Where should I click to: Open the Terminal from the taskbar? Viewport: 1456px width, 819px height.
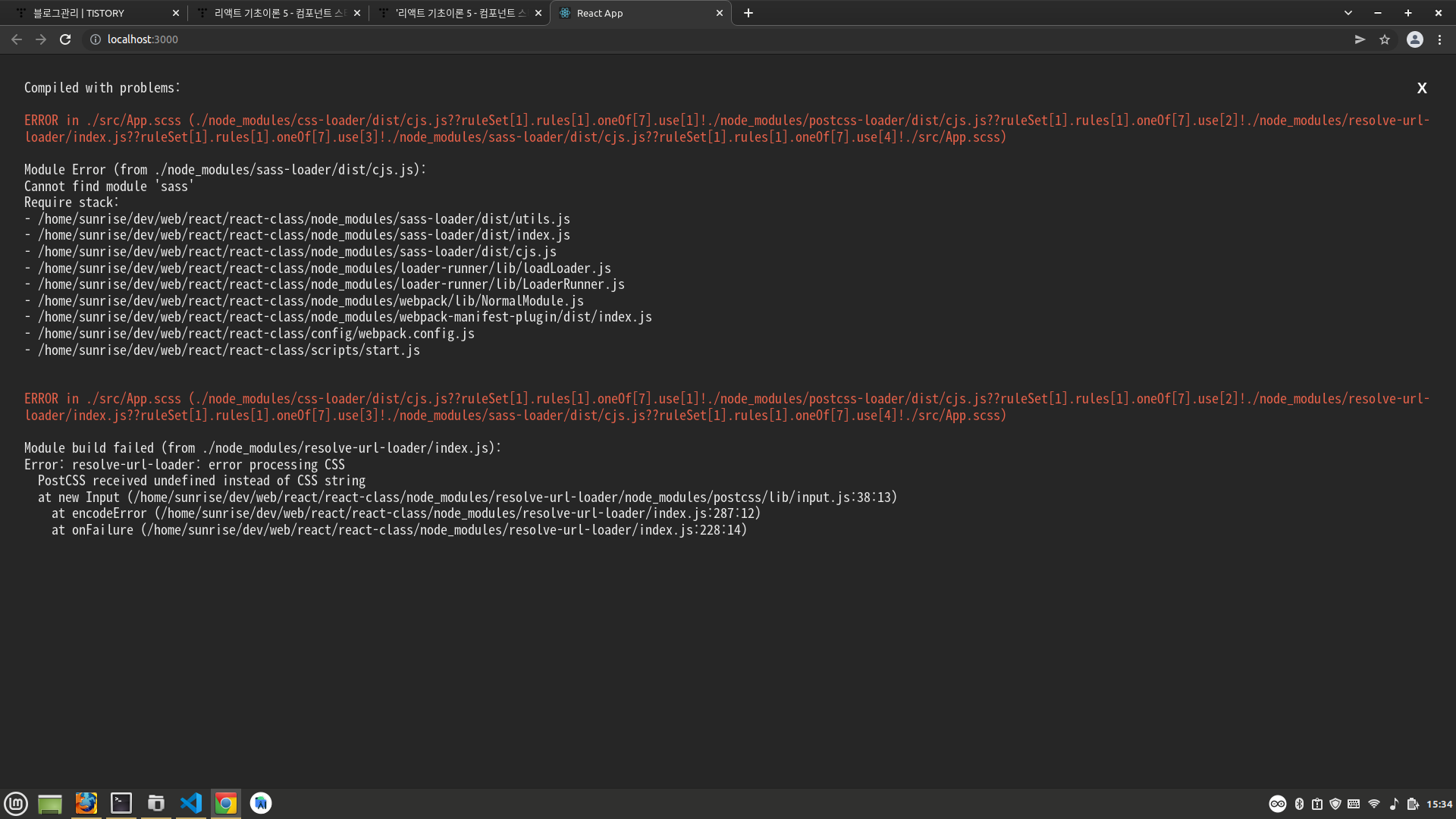121,803
